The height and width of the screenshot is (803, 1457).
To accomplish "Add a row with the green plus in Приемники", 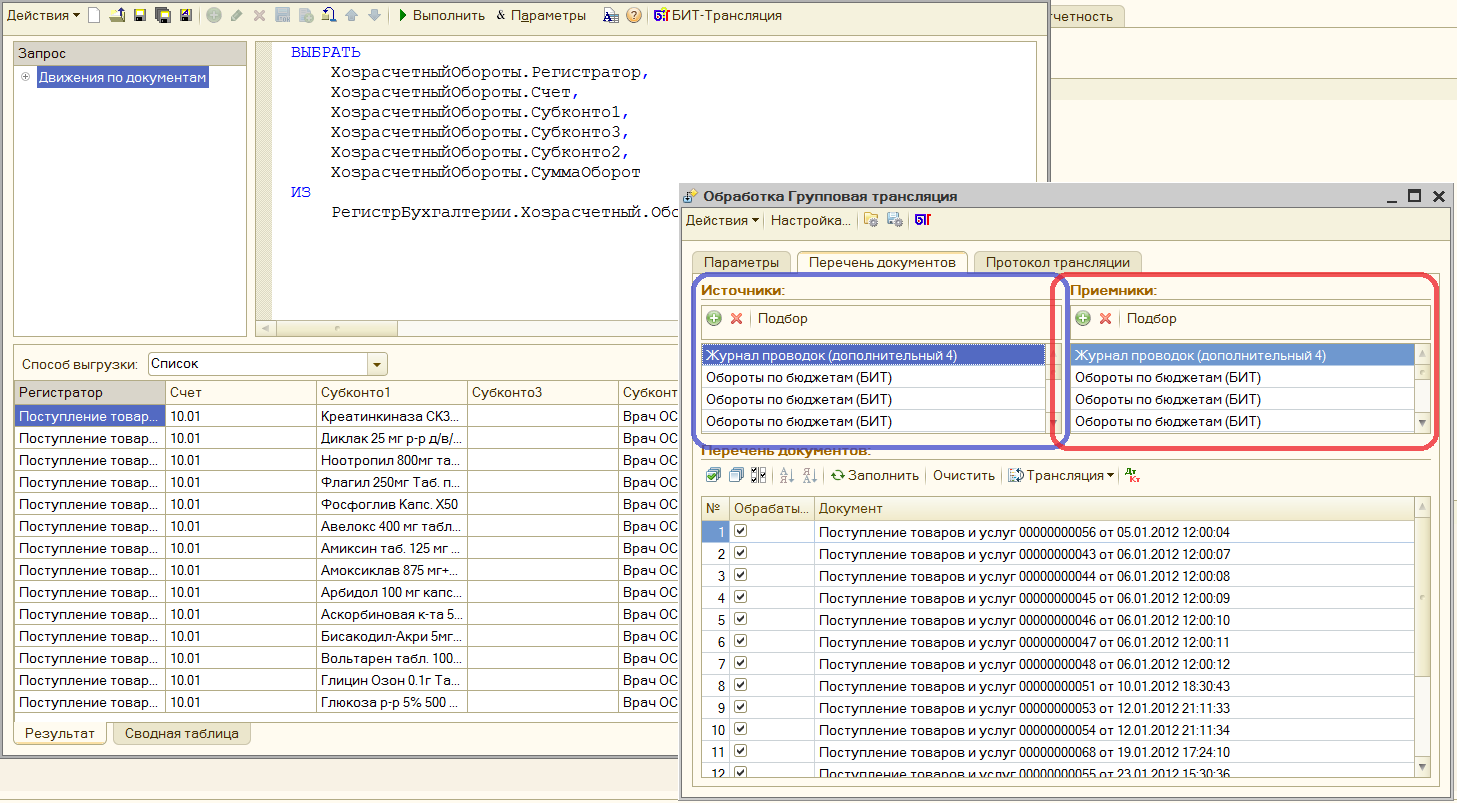I will 1083,318.
